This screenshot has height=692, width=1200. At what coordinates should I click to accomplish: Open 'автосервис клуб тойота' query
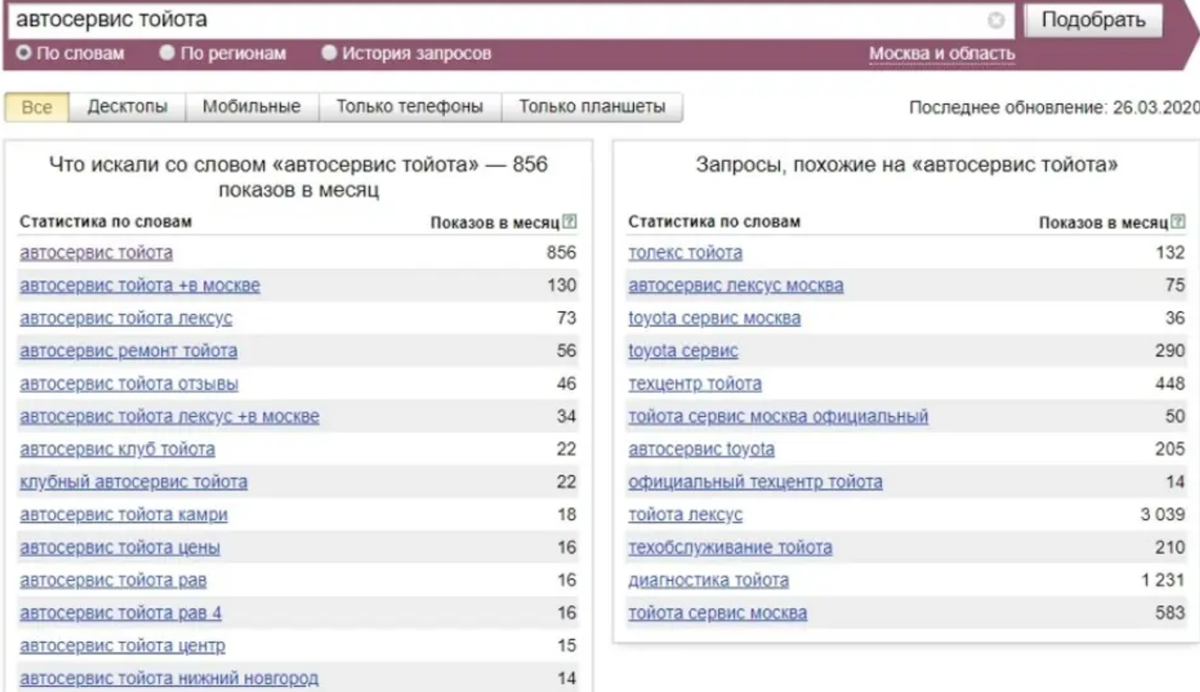[x=117, y=450]
